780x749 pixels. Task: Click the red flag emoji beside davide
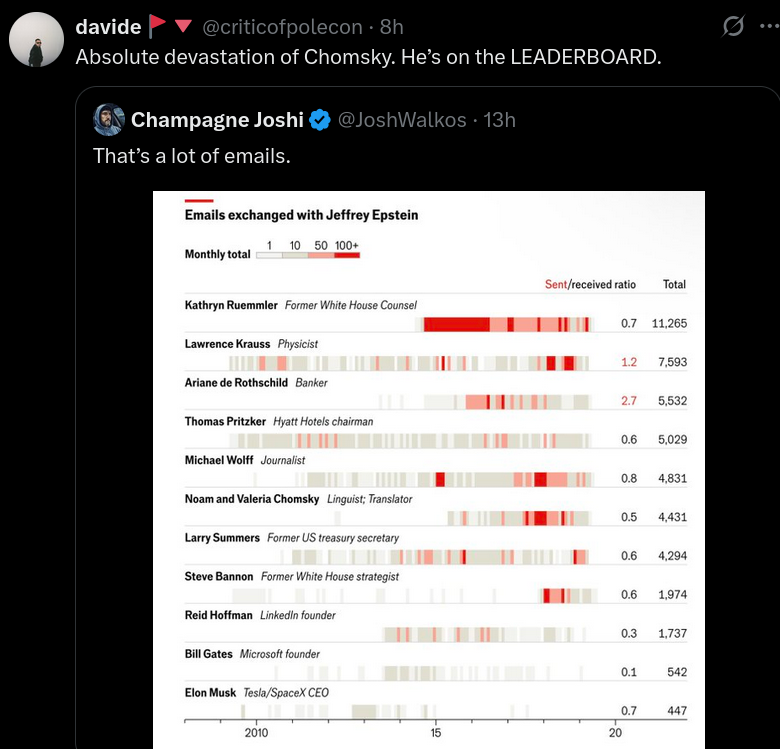click(157, 27)
